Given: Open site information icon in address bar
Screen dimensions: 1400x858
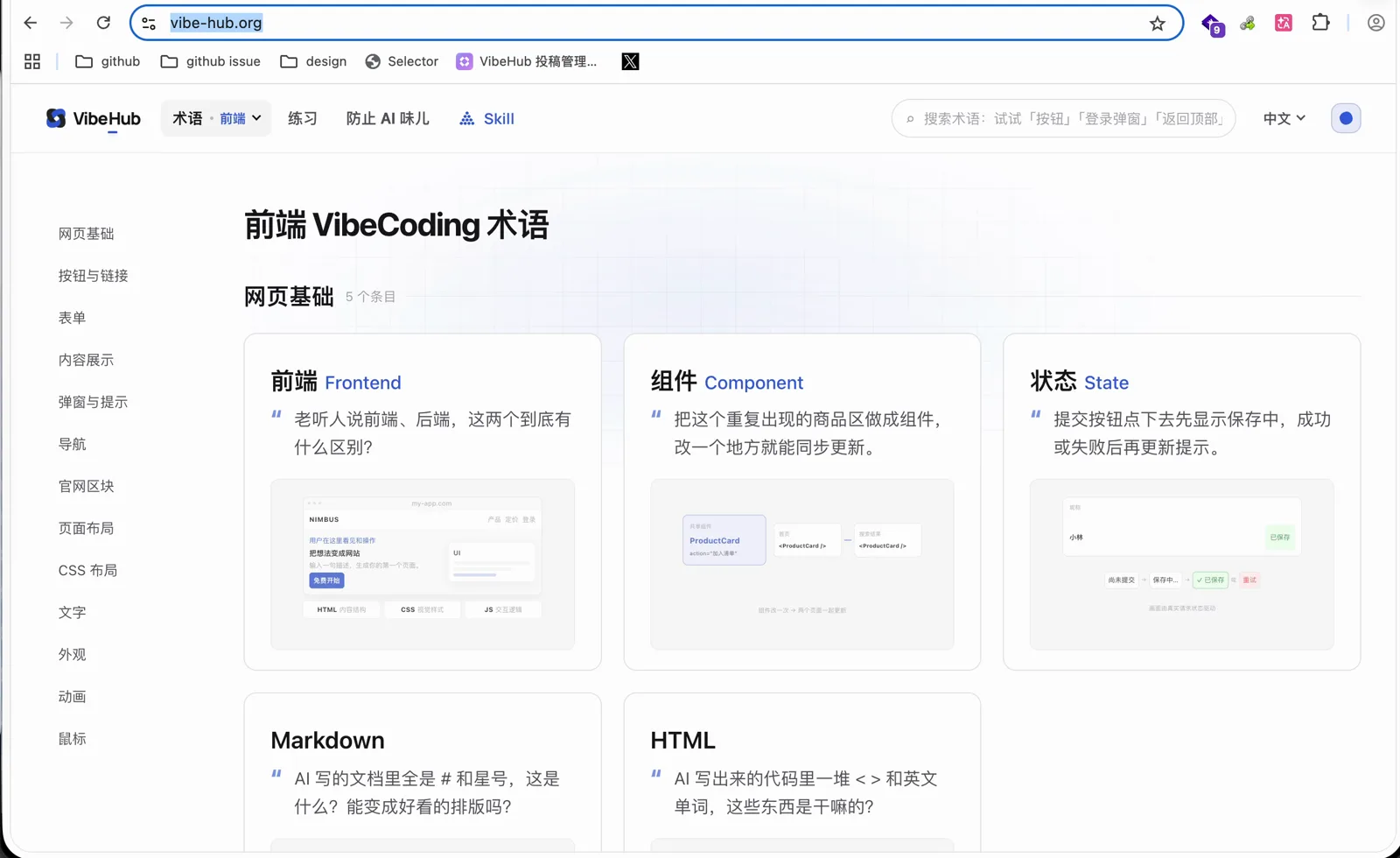Looking at the screenshot, I should click(149, 23).
